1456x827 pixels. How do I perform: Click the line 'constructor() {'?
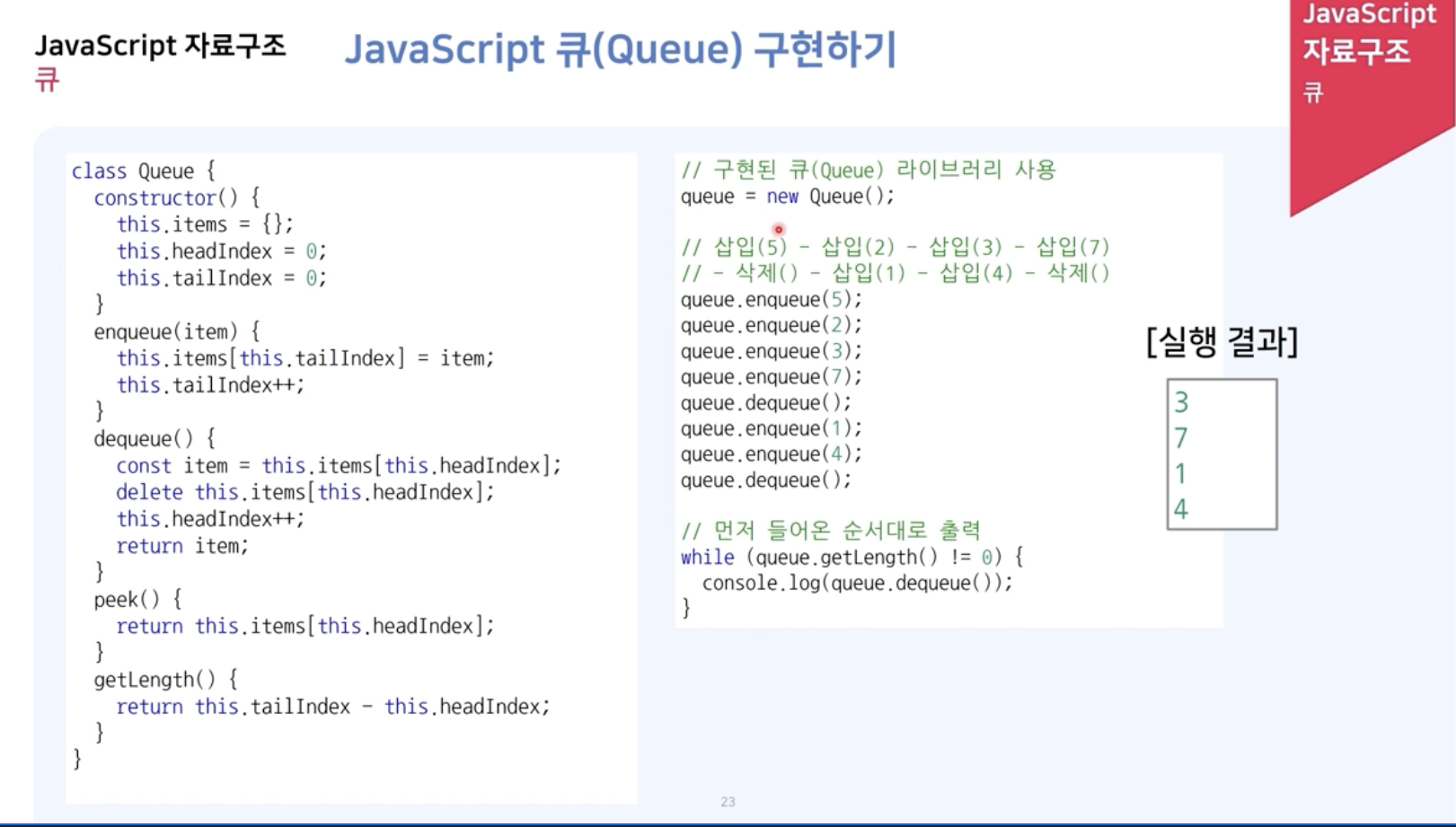pyautogui.click(x=177, y=198)
